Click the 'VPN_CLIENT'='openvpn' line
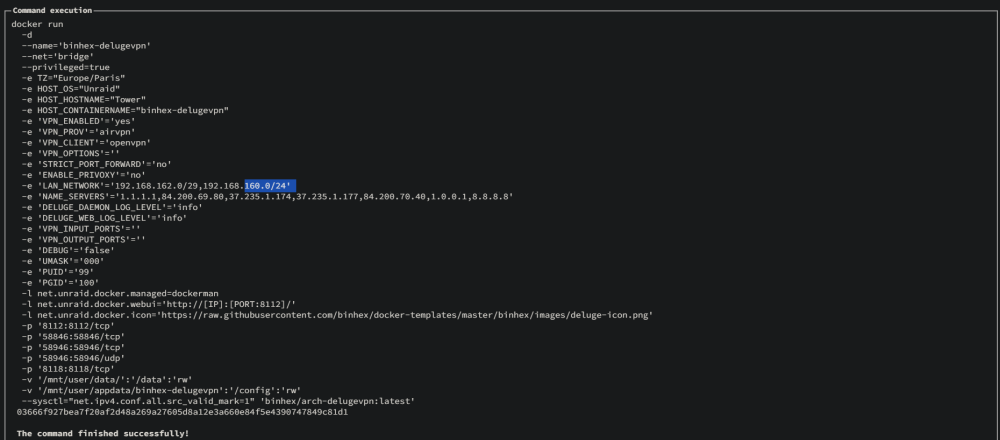This screenshot has width=1000, height=440. click(86, 143)
